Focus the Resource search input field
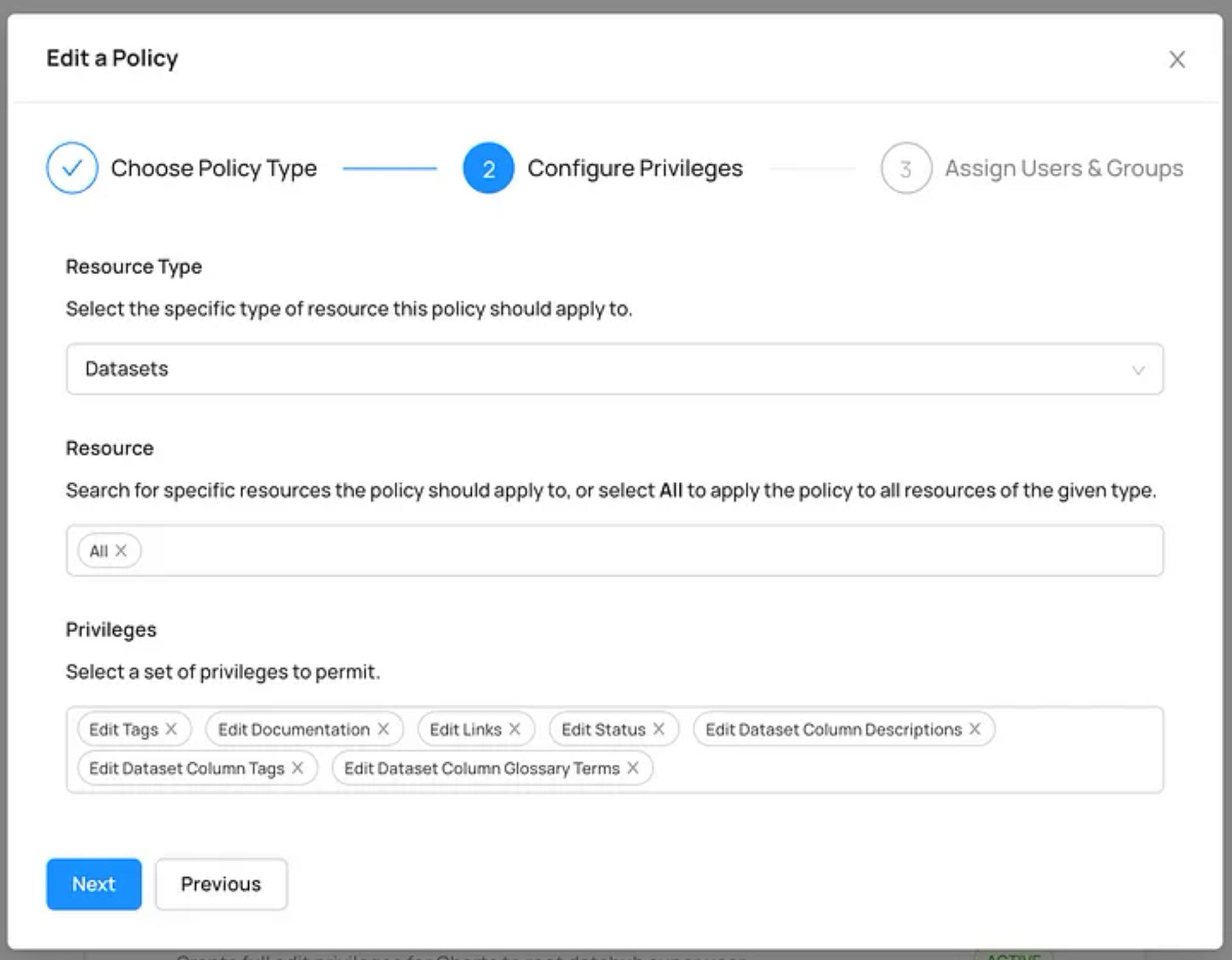This screenshot has width=1232, height=960. [x=615, y=551]
